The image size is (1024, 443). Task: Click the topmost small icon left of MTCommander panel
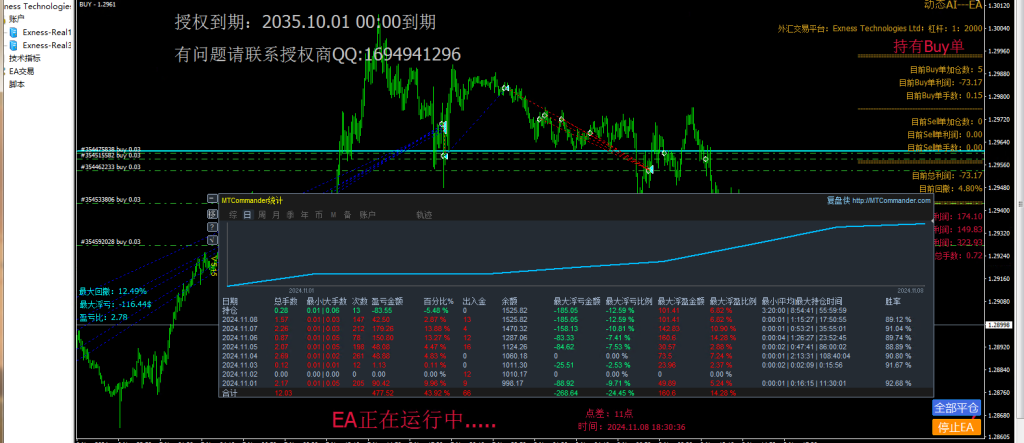211,199
